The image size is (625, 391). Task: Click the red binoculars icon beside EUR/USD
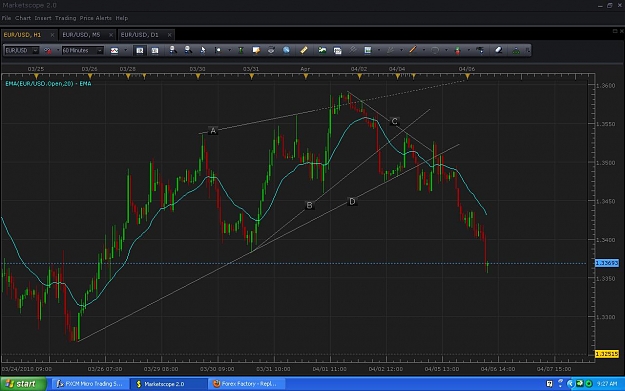coord(48,51)
